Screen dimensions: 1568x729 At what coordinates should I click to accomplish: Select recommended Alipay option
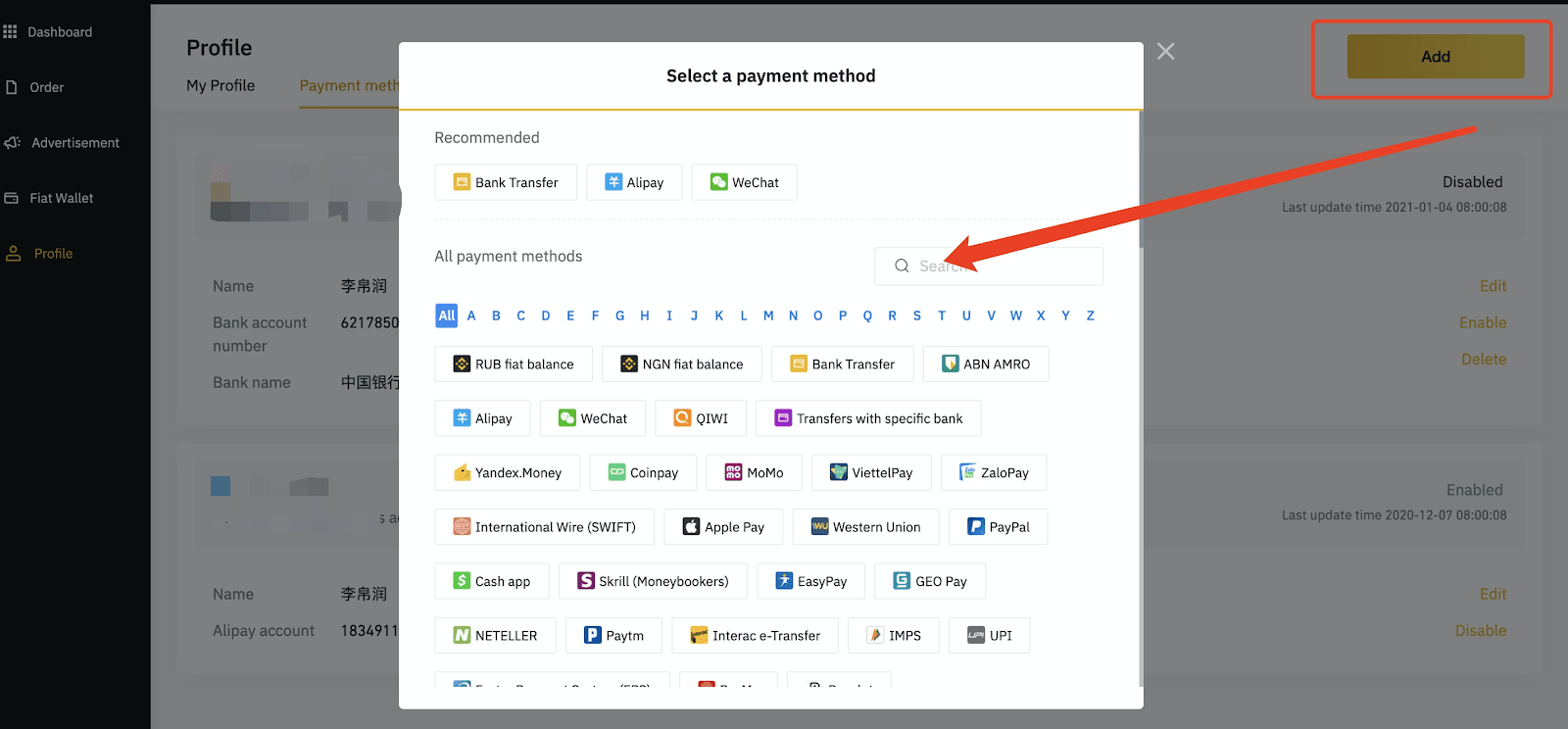coord(634,182)
